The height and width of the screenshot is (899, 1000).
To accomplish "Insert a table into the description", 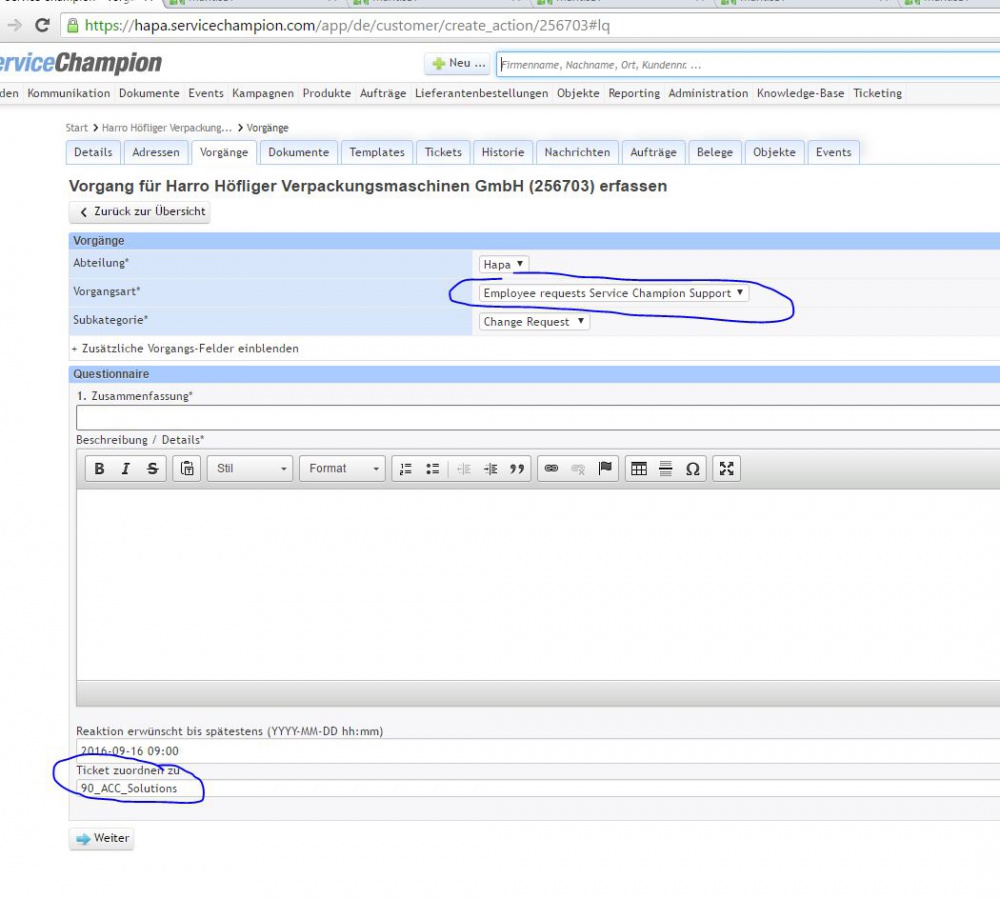I will pyautogui.click(x=639, y=469).
